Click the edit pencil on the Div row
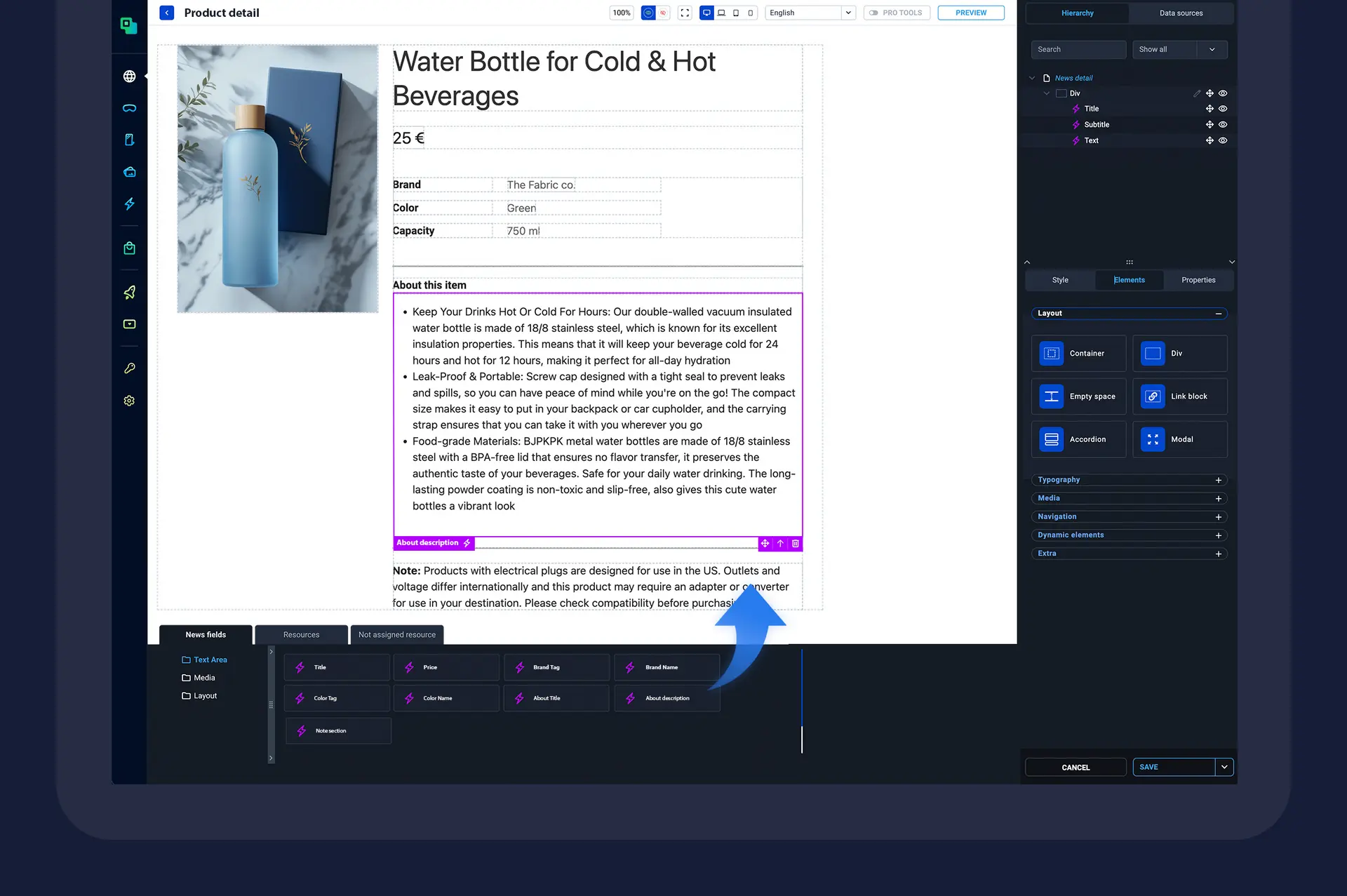 pyautogui.click(x=1196, y=93)
